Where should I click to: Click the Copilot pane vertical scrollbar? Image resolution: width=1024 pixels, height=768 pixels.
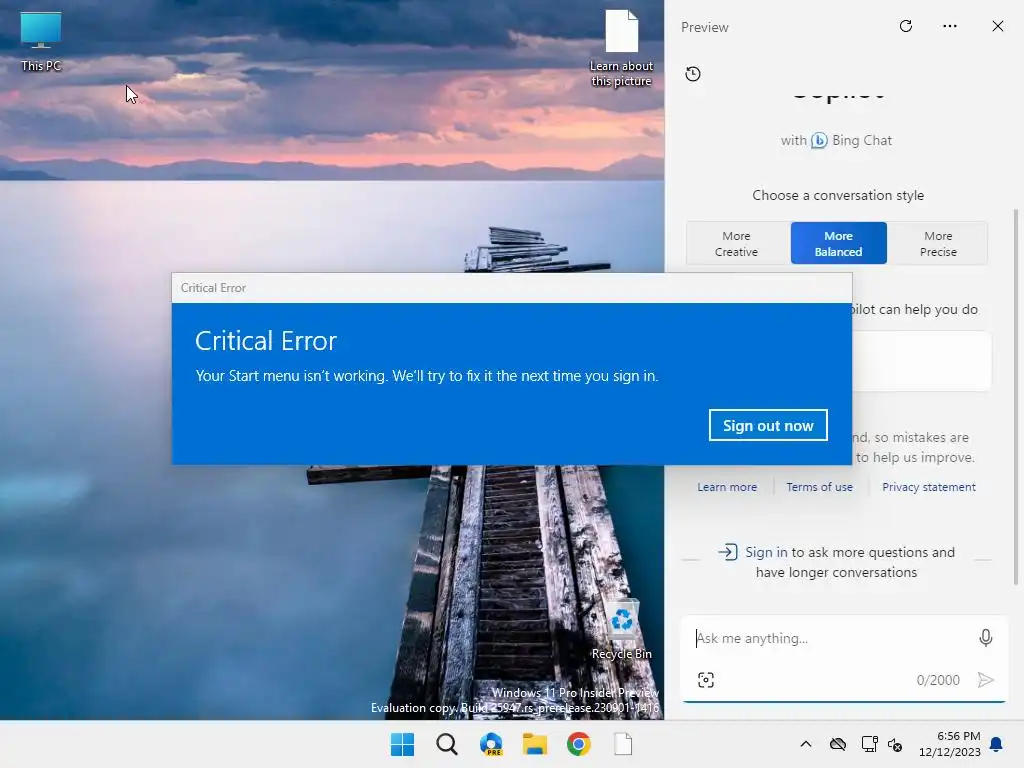point(1016,396)
